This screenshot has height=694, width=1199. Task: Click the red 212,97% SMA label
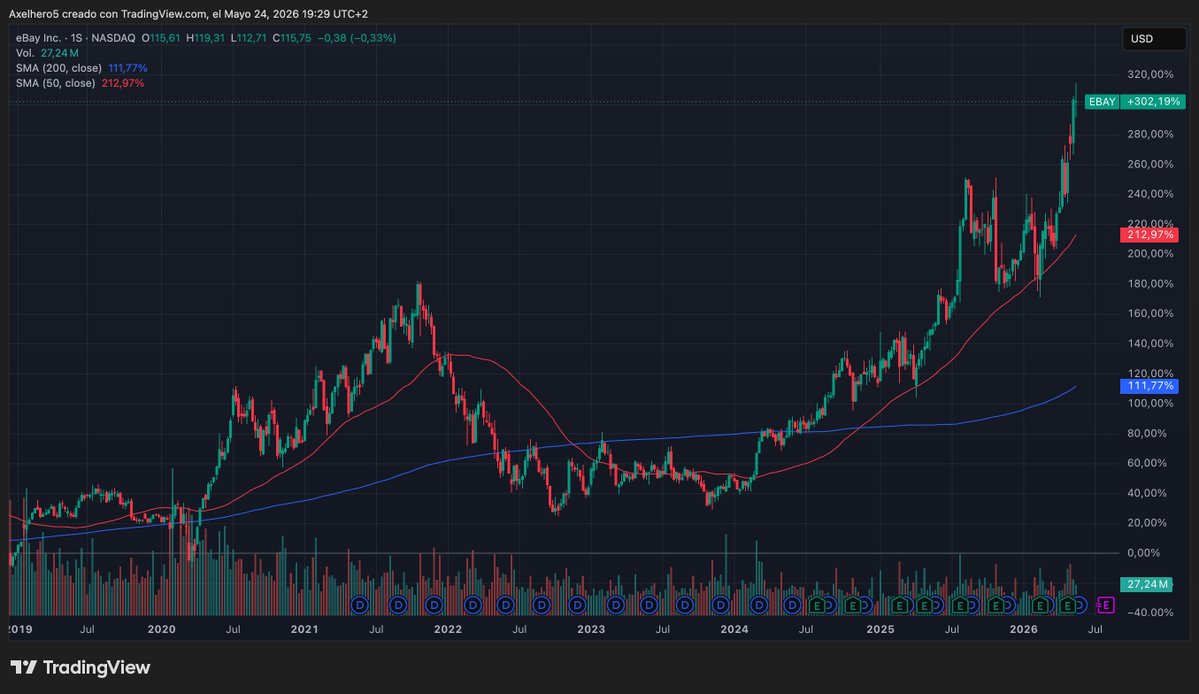pos(1149,235)
